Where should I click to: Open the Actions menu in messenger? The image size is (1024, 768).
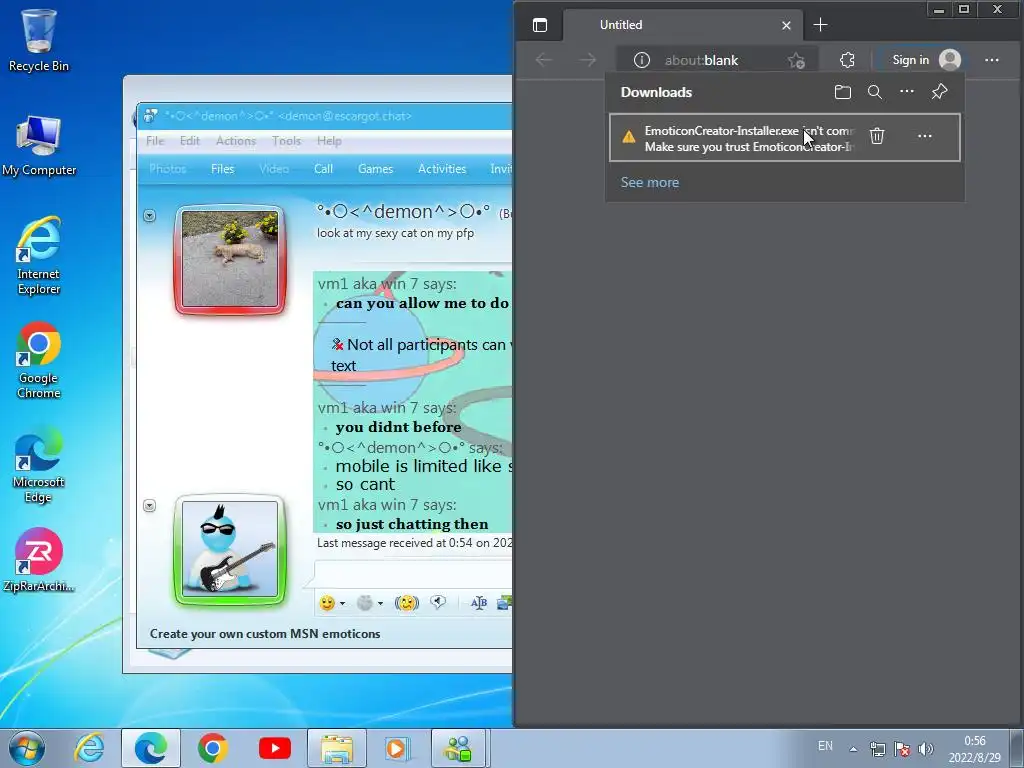point(236,141)
